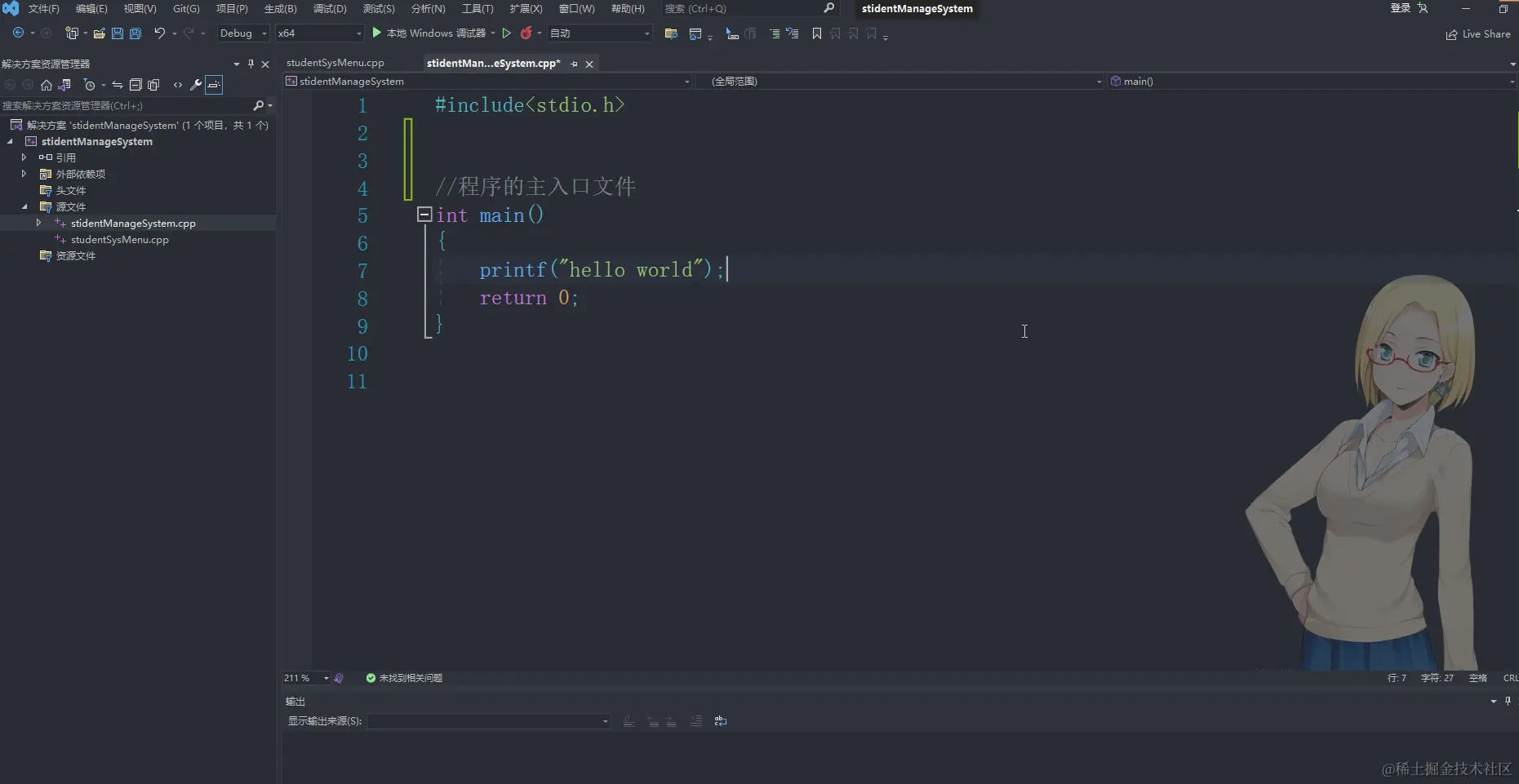Focus the Solution Explorer search field
Viewport: 1519px width, 784px height.
point(137,106)
